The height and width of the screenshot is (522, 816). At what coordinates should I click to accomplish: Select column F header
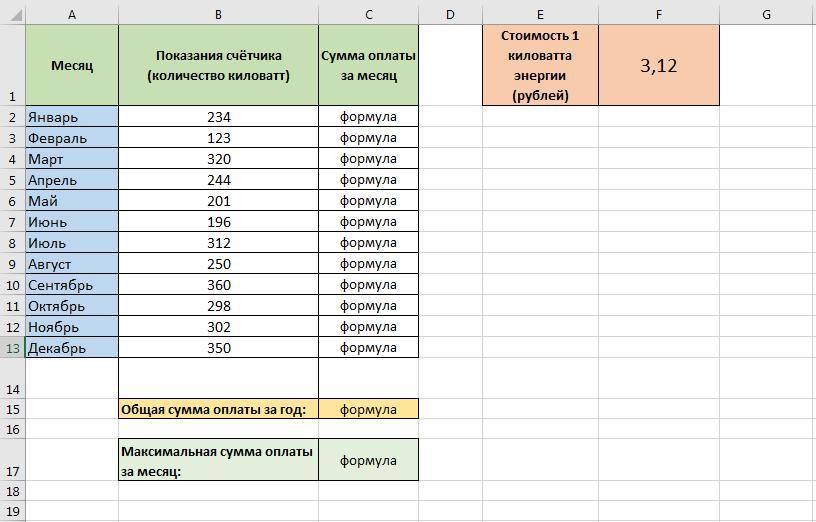[x=659, y=15]
